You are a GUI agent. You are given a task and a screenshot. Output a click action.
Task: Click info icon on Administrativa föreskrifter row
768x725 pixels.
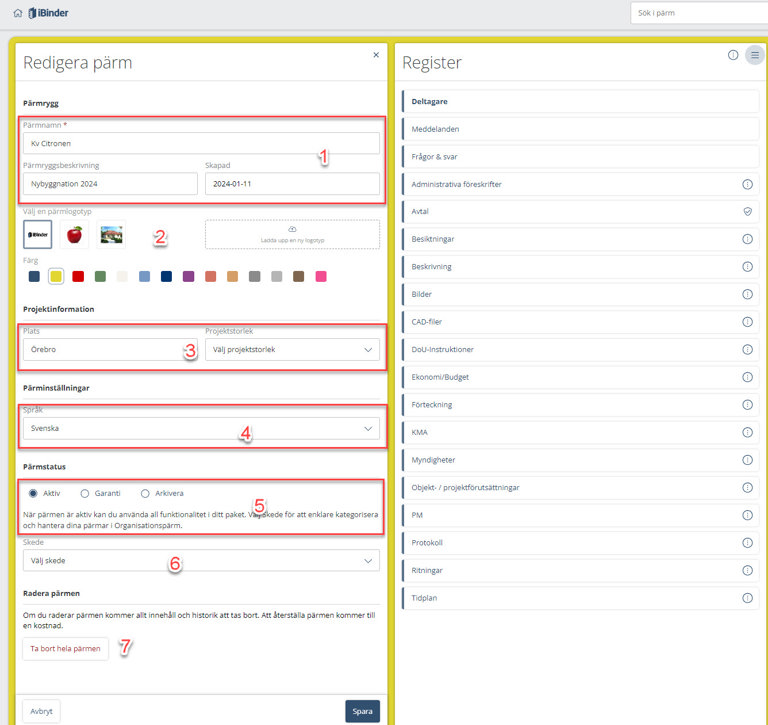tap(746, 185)
